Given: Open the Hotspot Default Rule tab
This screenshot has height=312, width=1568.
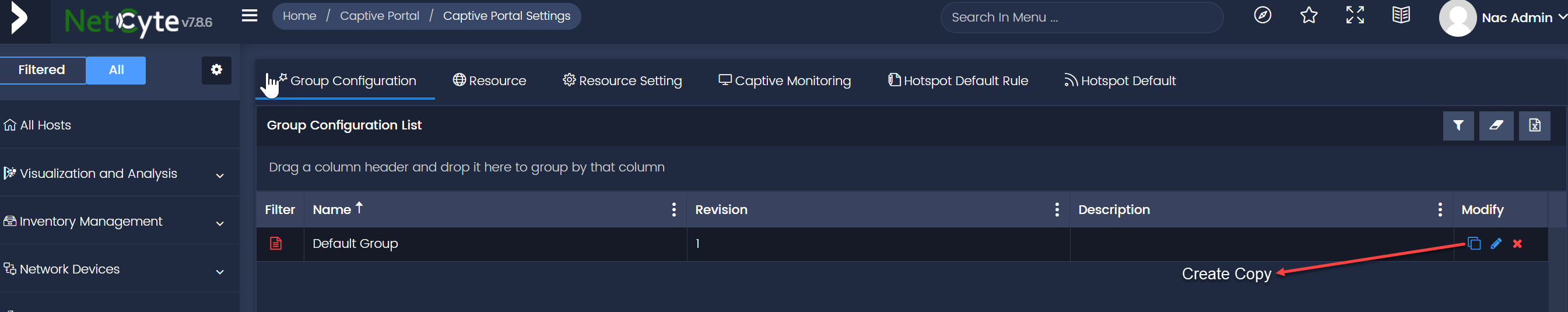Looking at the screenshot, I should point(957,81).
